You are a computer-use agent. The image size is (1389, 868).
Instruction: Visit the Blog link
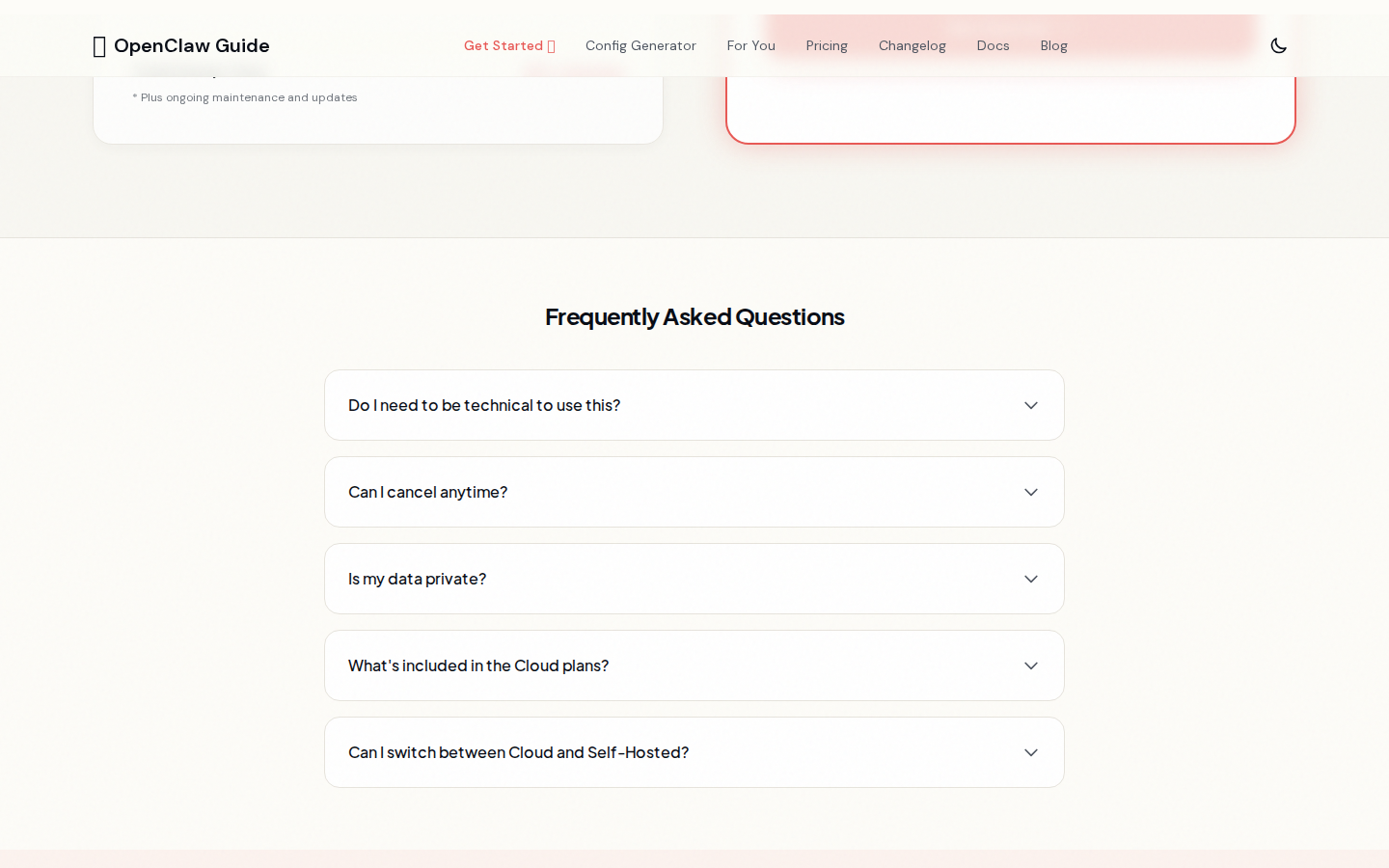pos(1053,45)
